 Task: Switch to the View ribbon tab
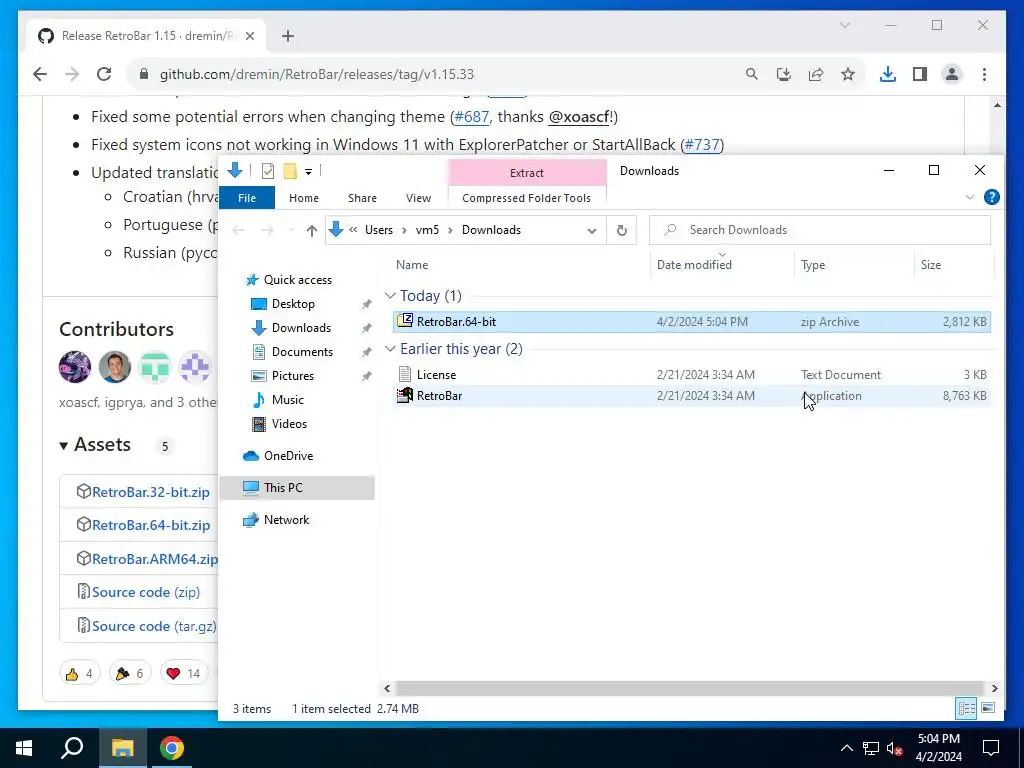coord(418,198)
